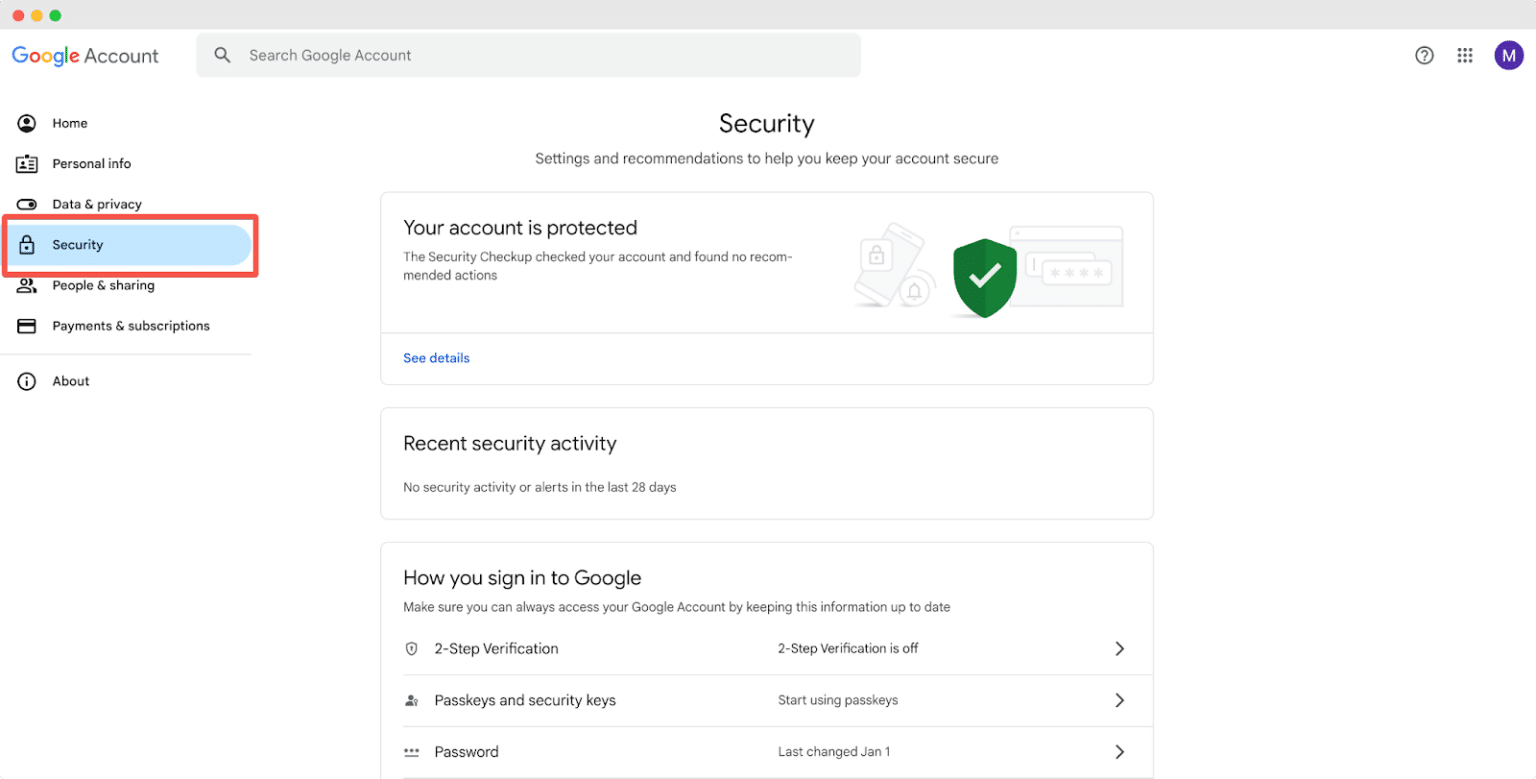Expand Passkeys and security keys chevron
1536x779 pixels.
(1119, 700)
